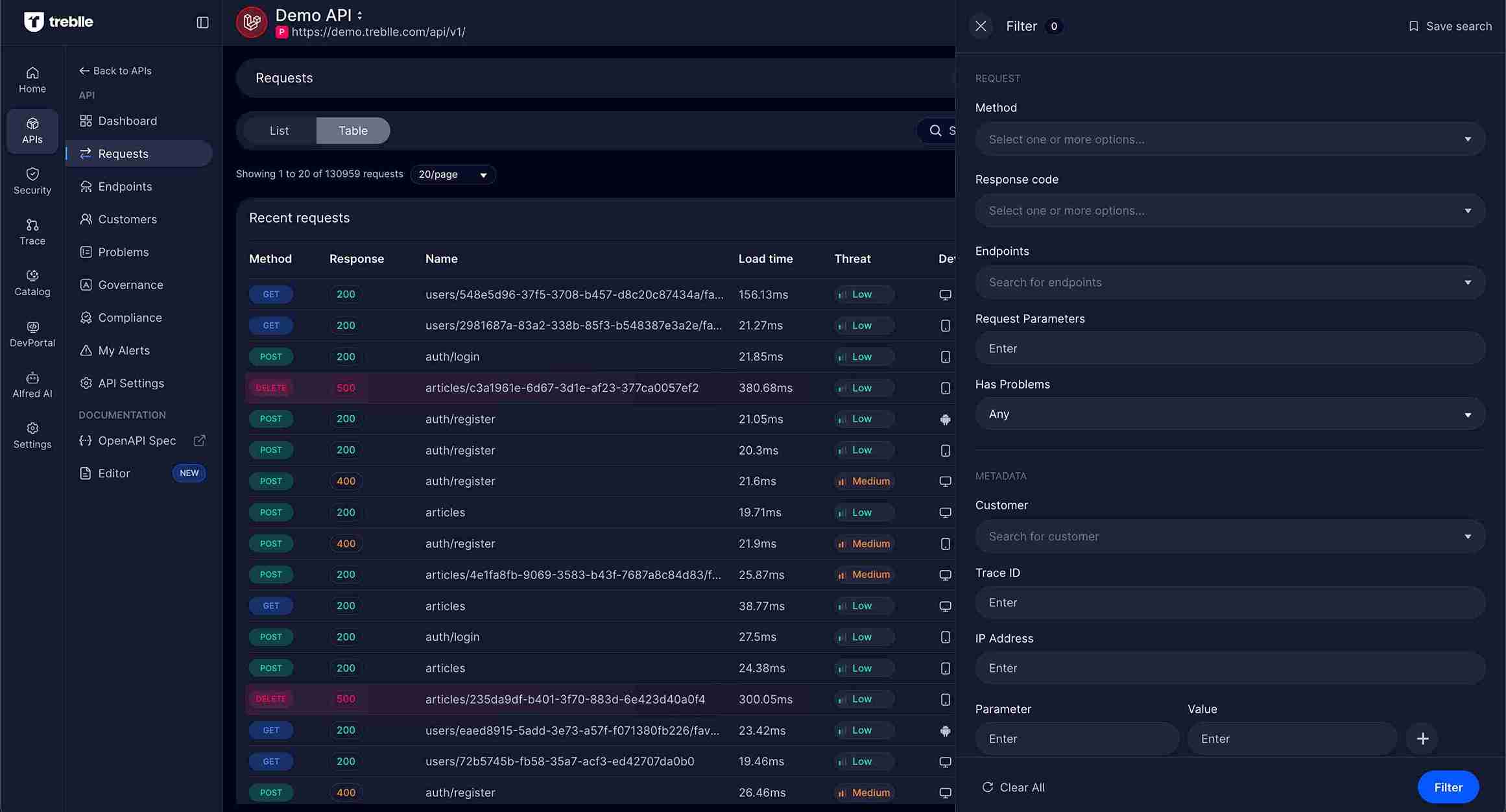Image resolution: width=1506 pixels, height=812 pixels.
Task: Open the Alfred AI assistant
Action: click(x=32, y=385)
